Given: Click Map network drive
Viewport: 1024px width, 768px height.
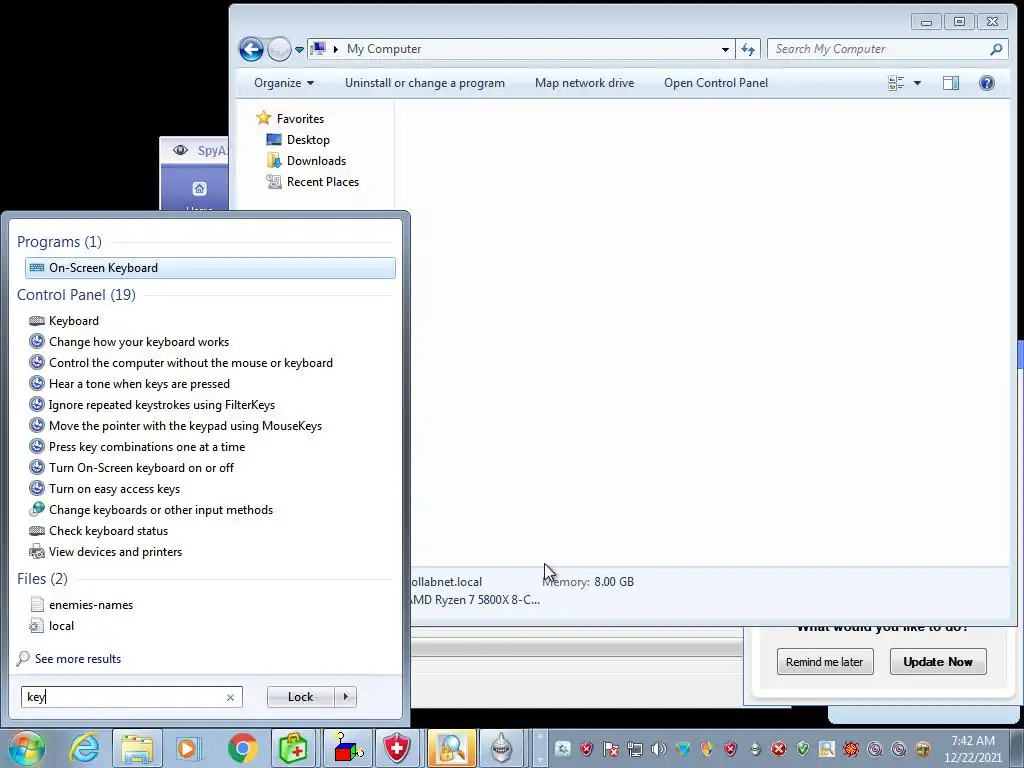Looking at the screenshot, I should pyautogui.click(x=584, y=83).
